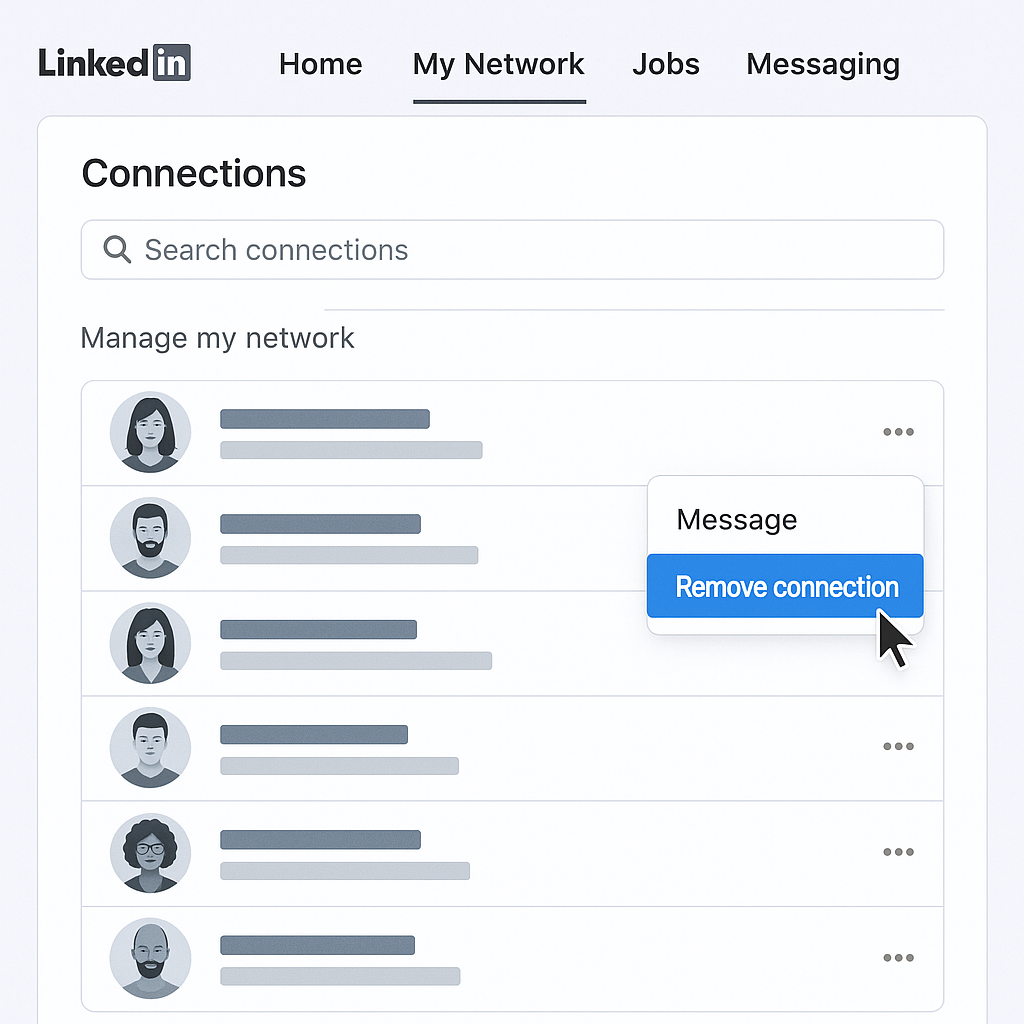Viewport: 1024px width, 1024px height.
Task: Select Remove connection in the dropdown menu
Action: coord(786,587)
